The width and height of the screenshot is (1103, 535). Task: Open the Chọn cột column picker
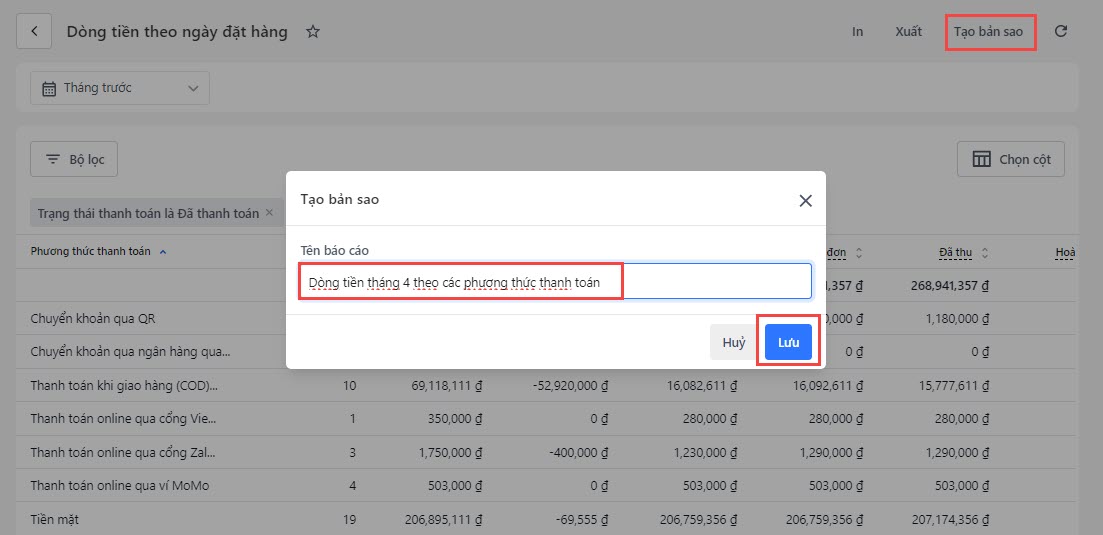click(1011, 159)
